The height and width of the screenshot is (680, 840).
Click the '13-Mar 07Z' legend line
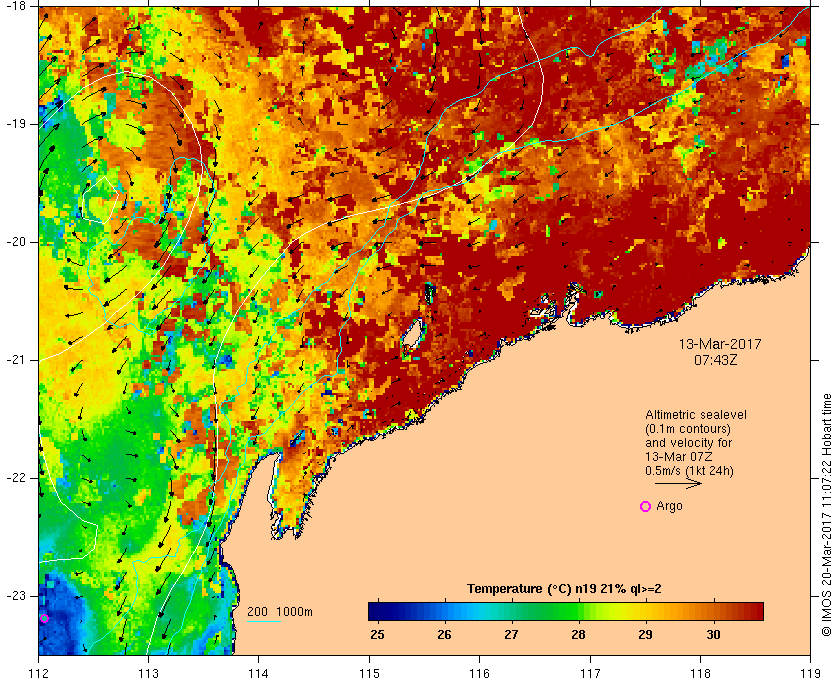click(679, 457)
